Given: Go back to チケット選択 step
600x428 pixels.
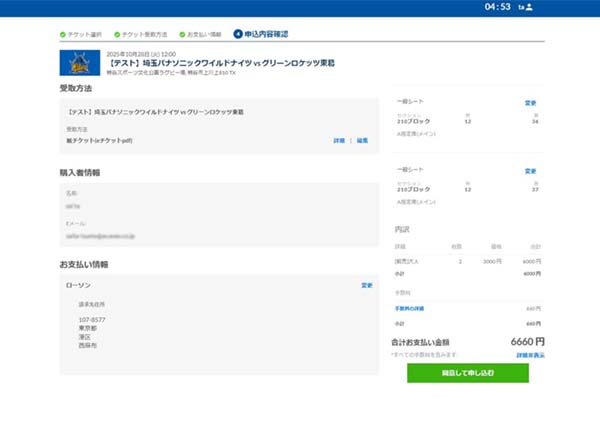Looking at the screenshot, I should tap(88, 34).
